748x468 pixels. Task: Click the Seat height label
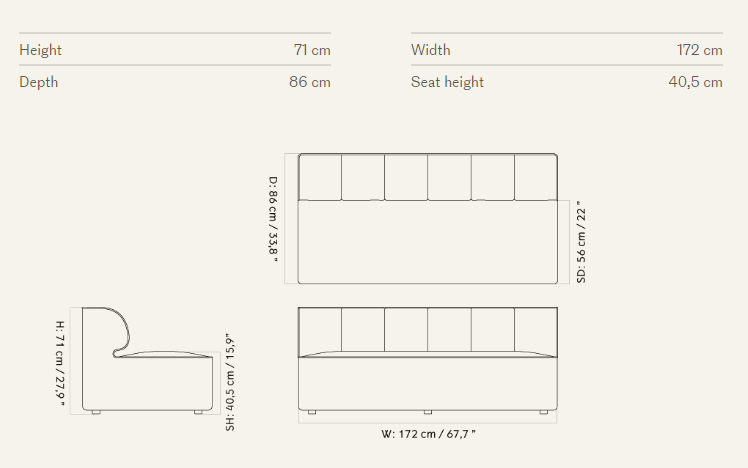[x=447, y=82]
